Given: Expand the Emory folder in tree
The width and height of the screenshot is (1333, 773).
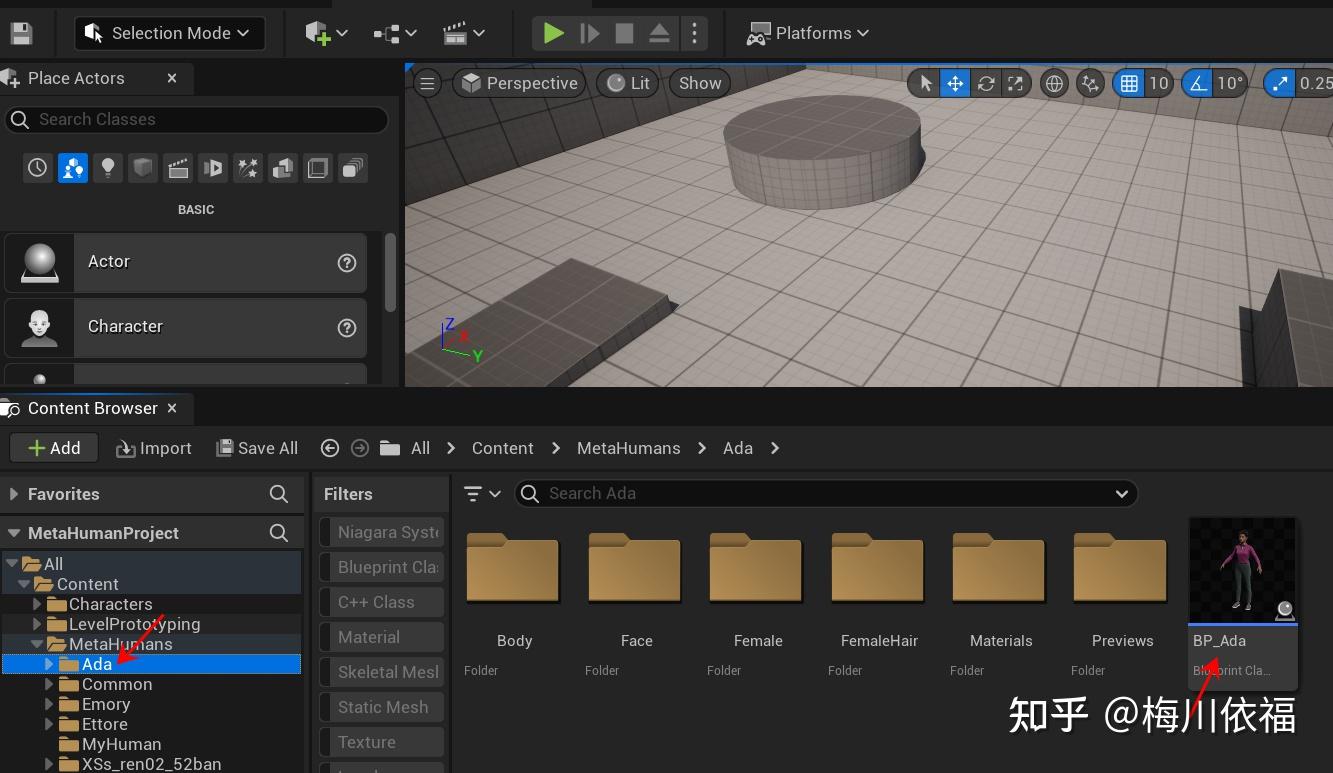Looking at the screenshot, I should [49, 704].
